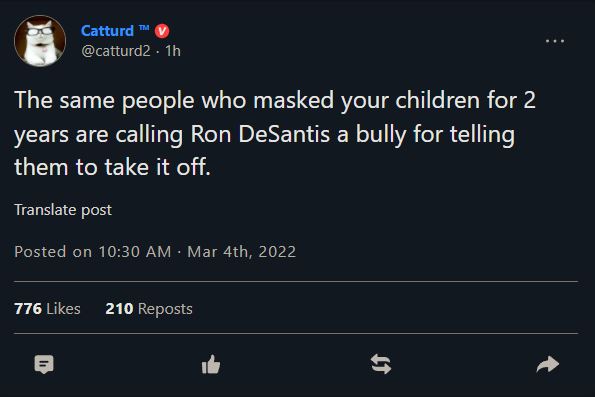Image resolution: width=595 pixels, height=397 pixels.
Task: Click the words Ron DeSantis in post
Action: point(260,134)
